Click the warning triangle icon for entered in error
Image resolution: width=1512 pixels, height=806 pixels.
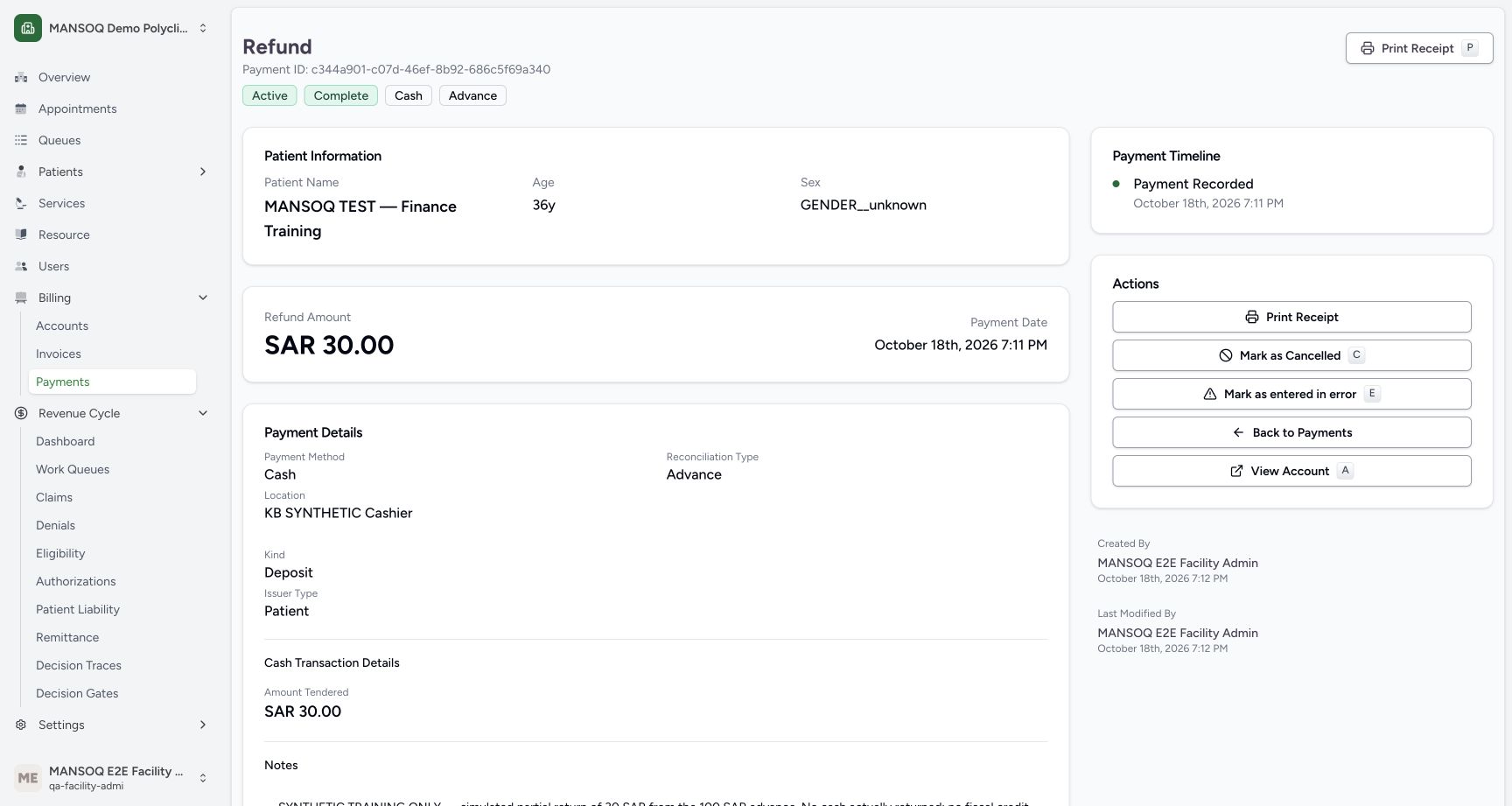(1210, 394)
